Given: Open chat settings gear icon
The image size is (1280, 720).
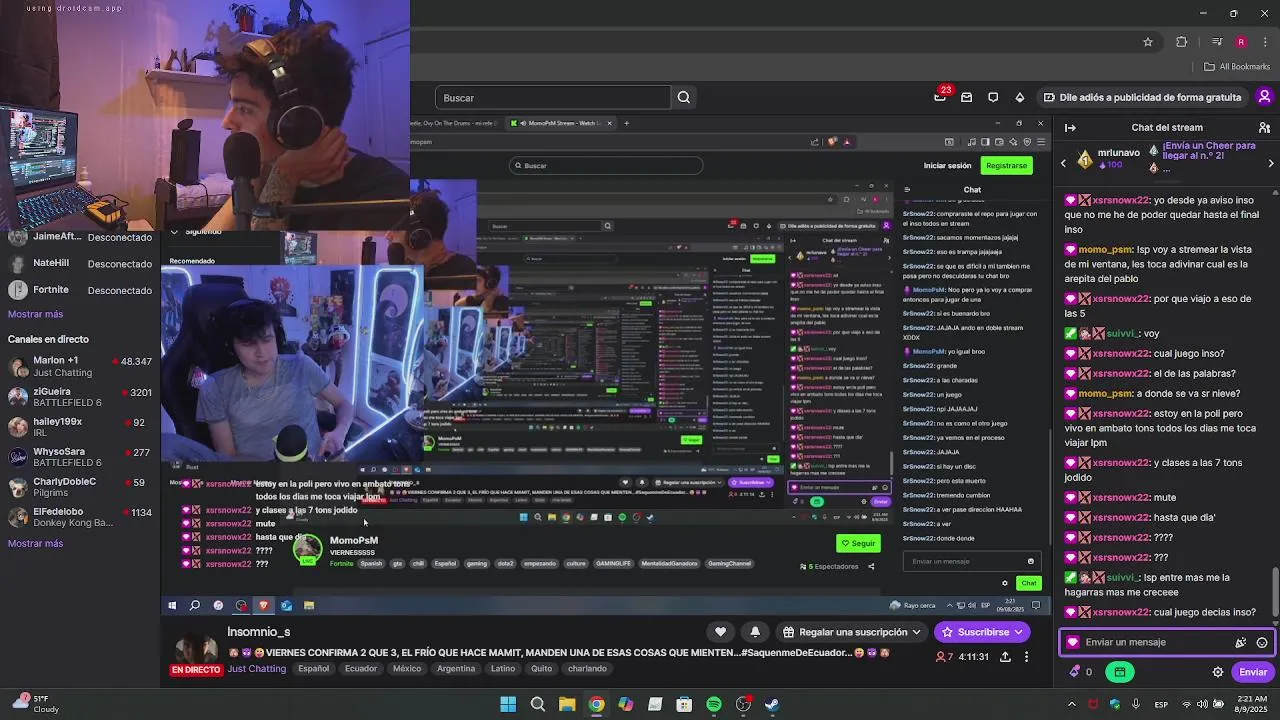Looking at the screenshot, I should pos(1218,672).
